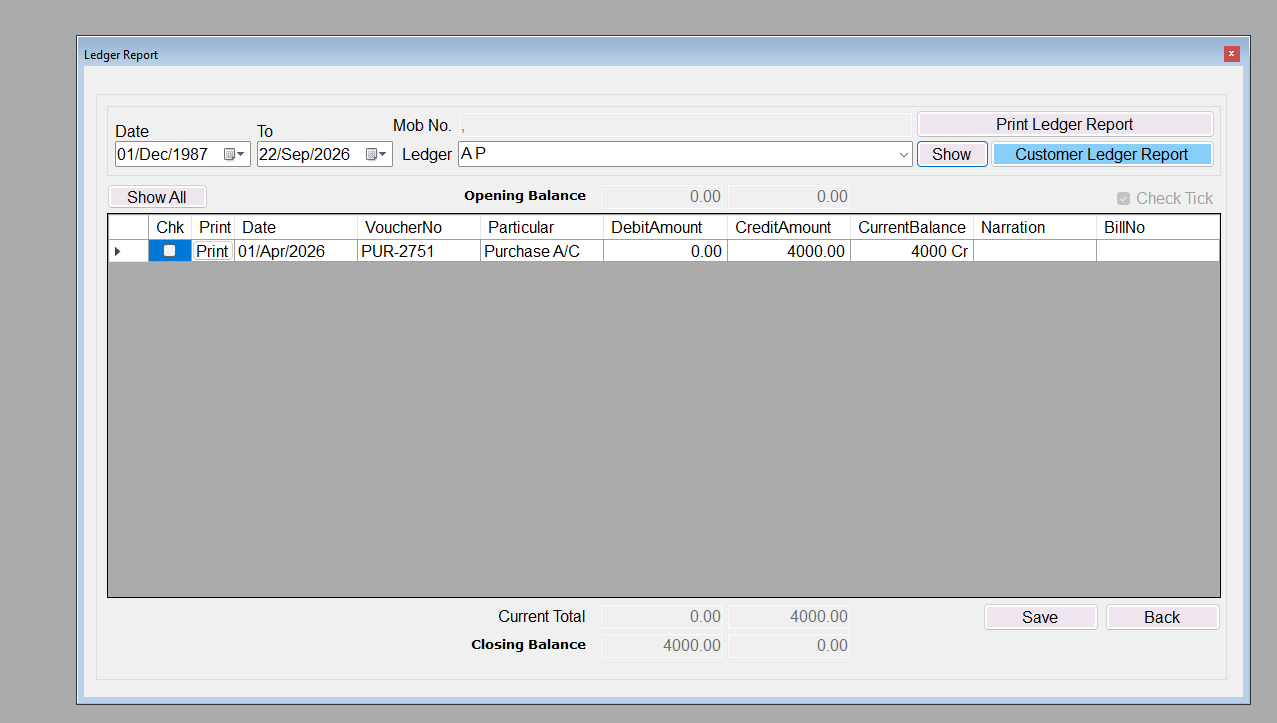The image size is (1277, 723).
Task: Select the row header arrow for PUR-2751
Action: point(128,251)
